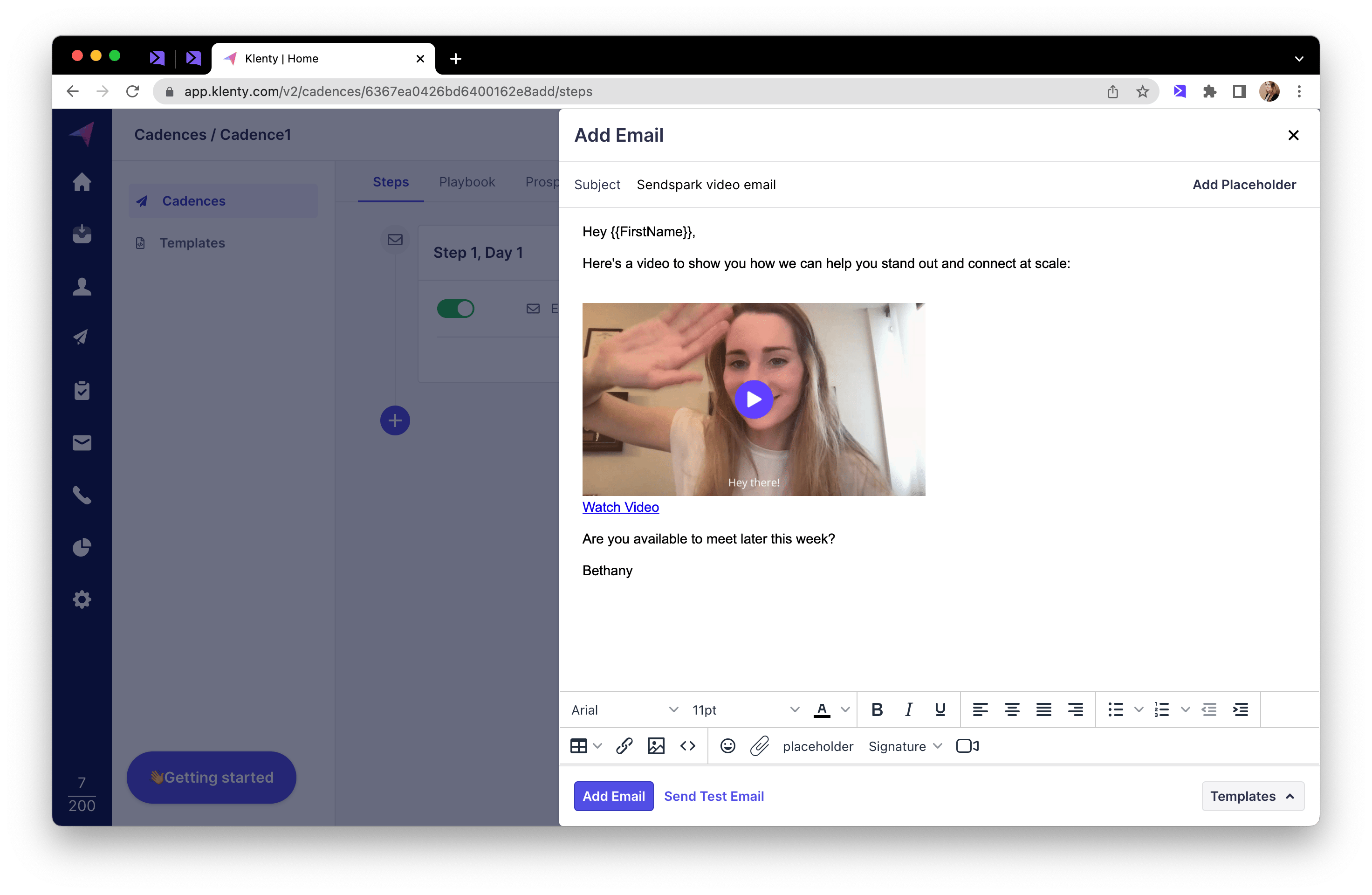The height and width of the screenshot is (895, 1372).
Task: Decrease indent of text
Action: (x=1209, y=710)
